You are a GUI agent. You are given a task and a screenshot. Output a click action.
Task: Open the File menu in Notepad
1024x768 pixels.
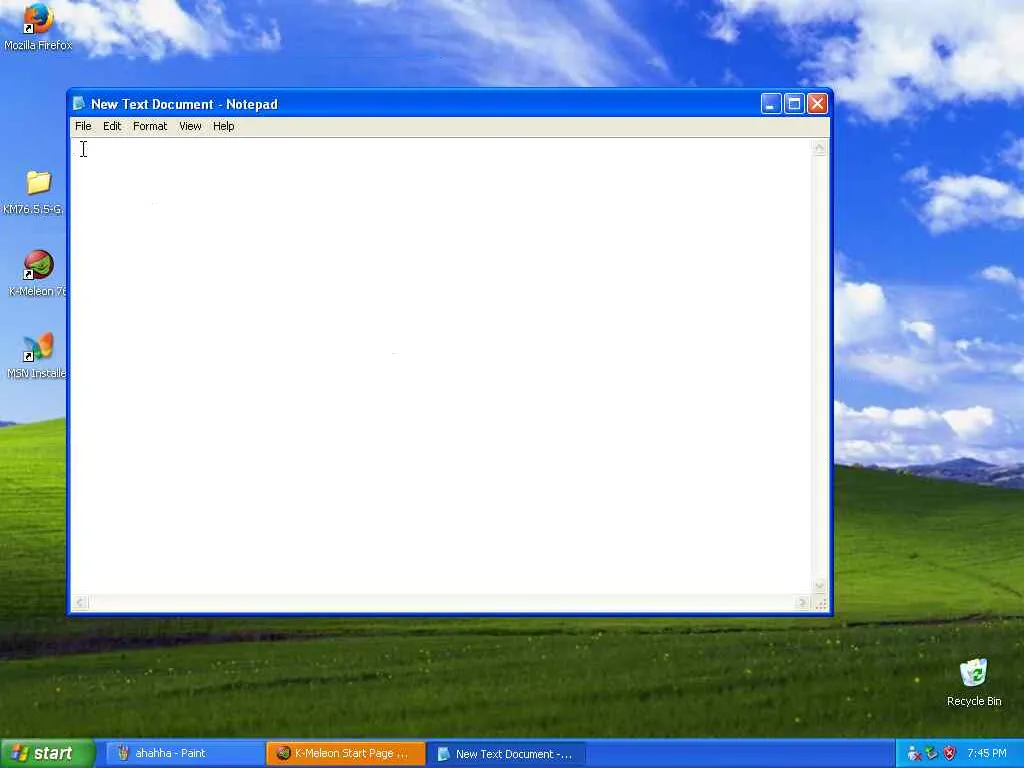pos(83,126)
